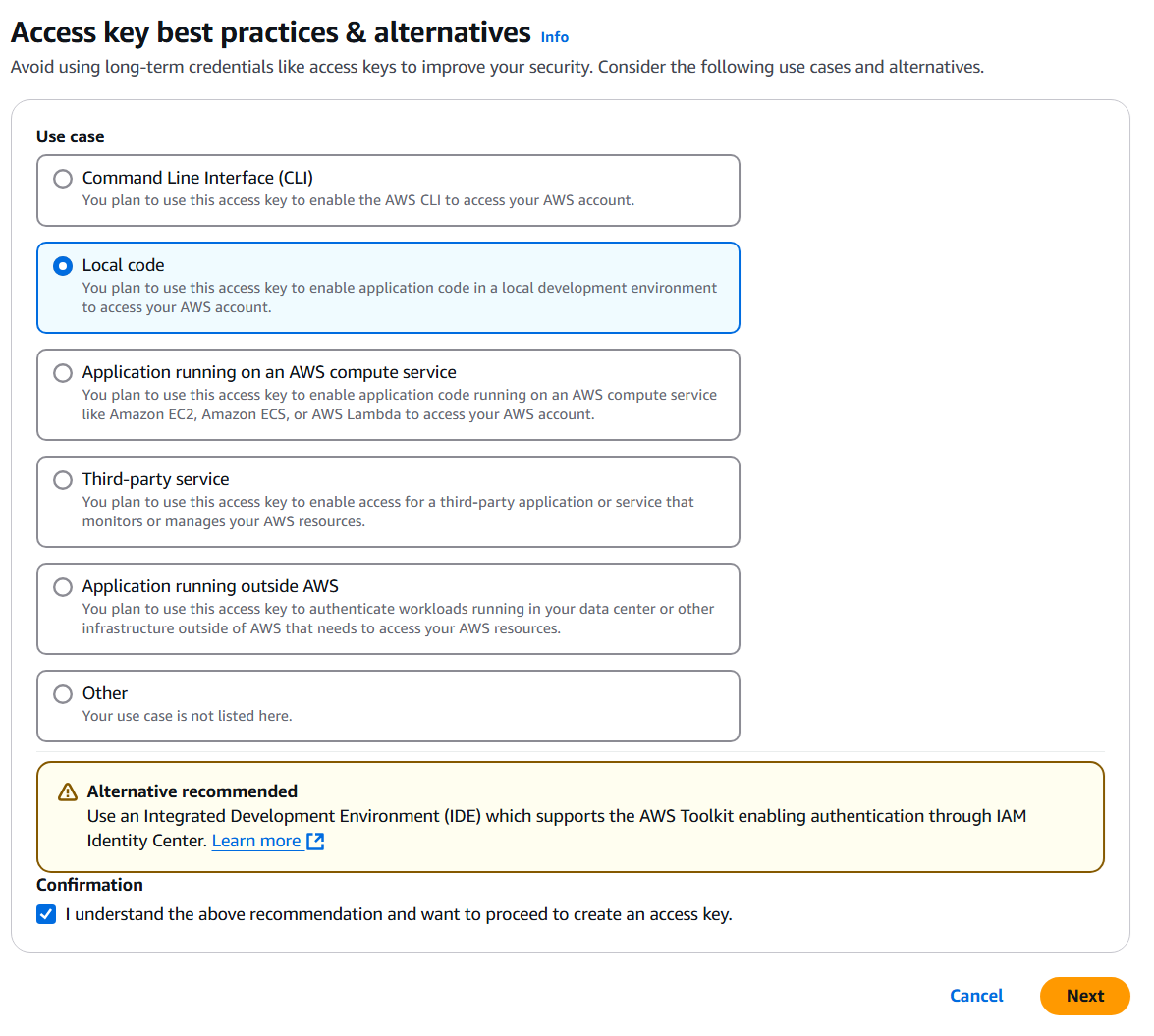Click the Application running outside AWS description
The width and height of the screenshot is (1154, 1036).
coord(398,619)
